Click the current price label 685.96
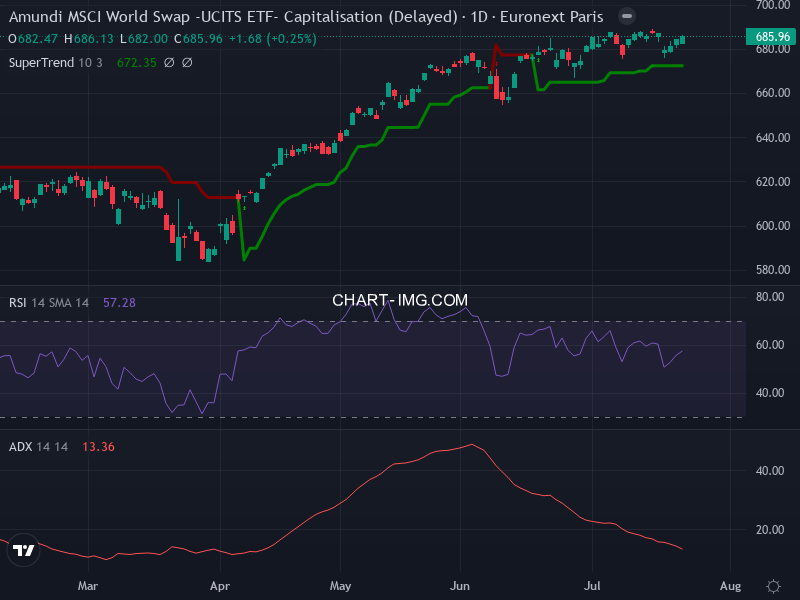 [772, 37]
